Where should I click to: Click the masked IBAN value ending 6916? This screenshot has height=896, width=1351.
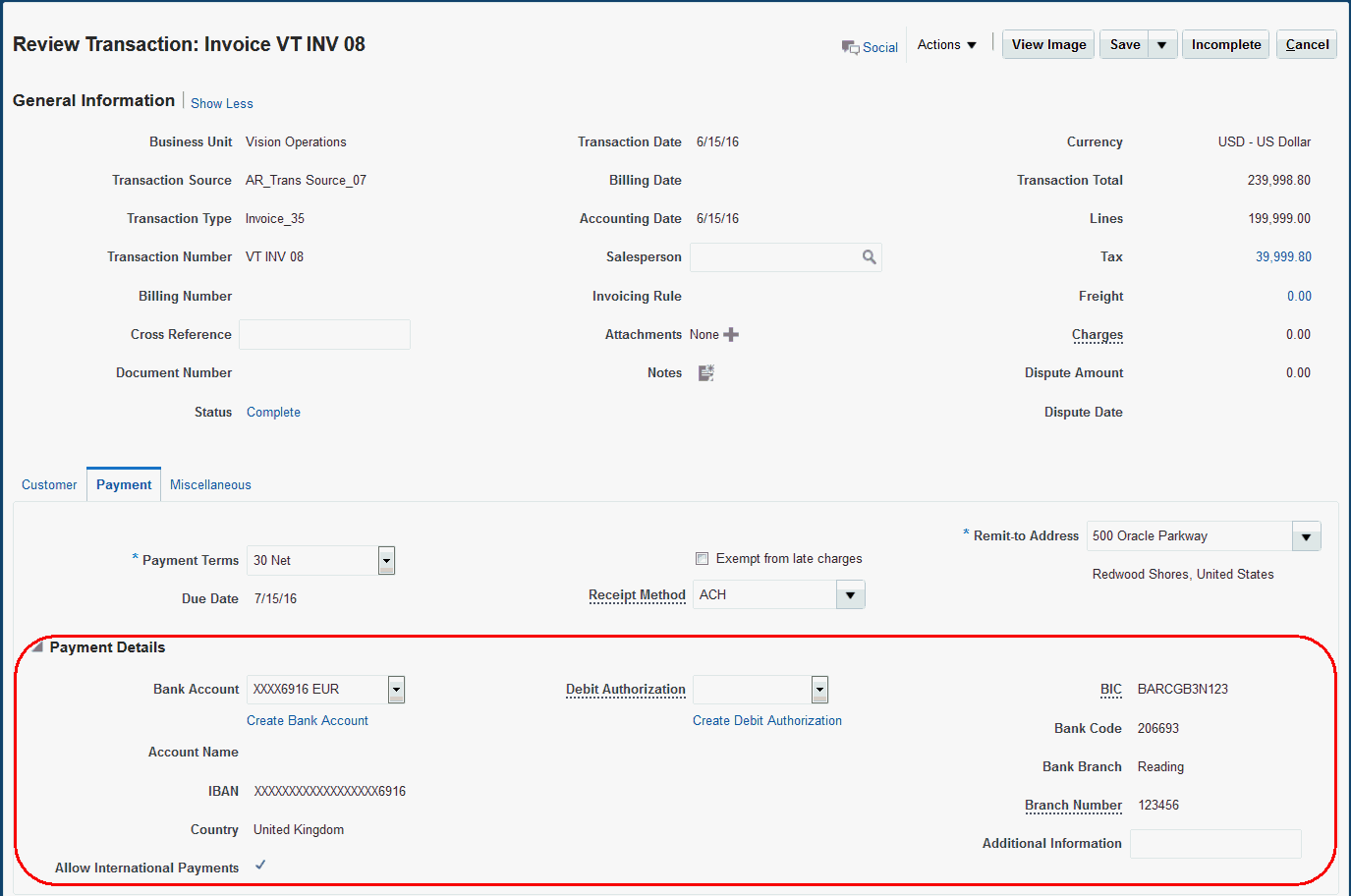pos(329,792)
